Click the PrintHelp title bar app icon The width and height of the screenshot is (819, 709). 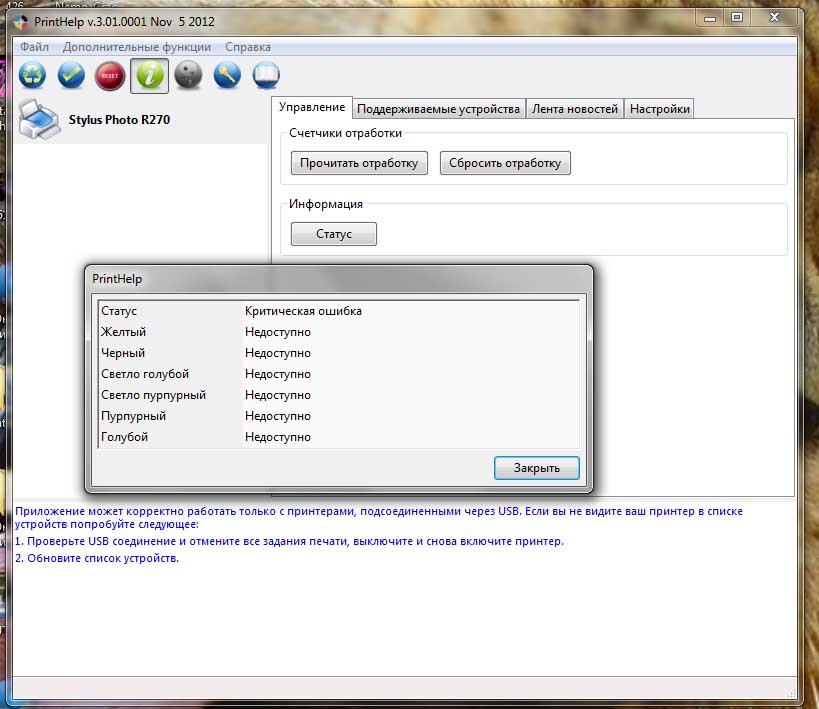pyautogui.click(x=21, y=22)
